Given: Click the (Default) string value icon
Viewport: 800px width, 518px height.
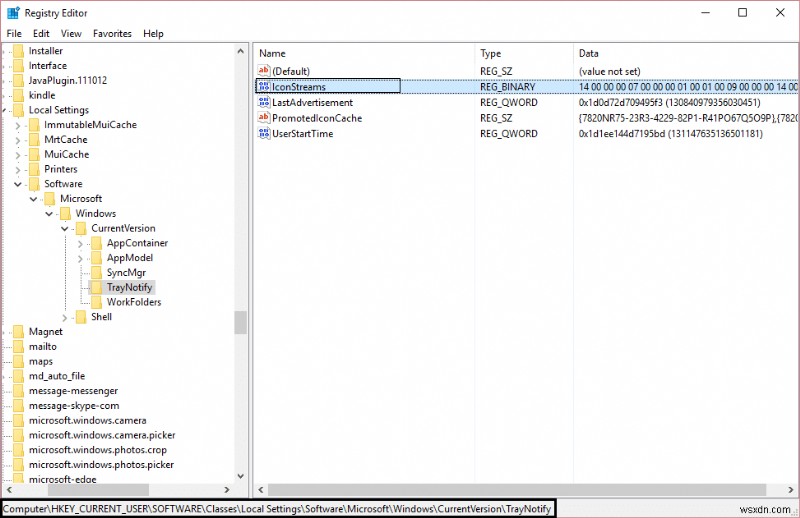Looking at the screenshot, I should (x=264, y=71).
